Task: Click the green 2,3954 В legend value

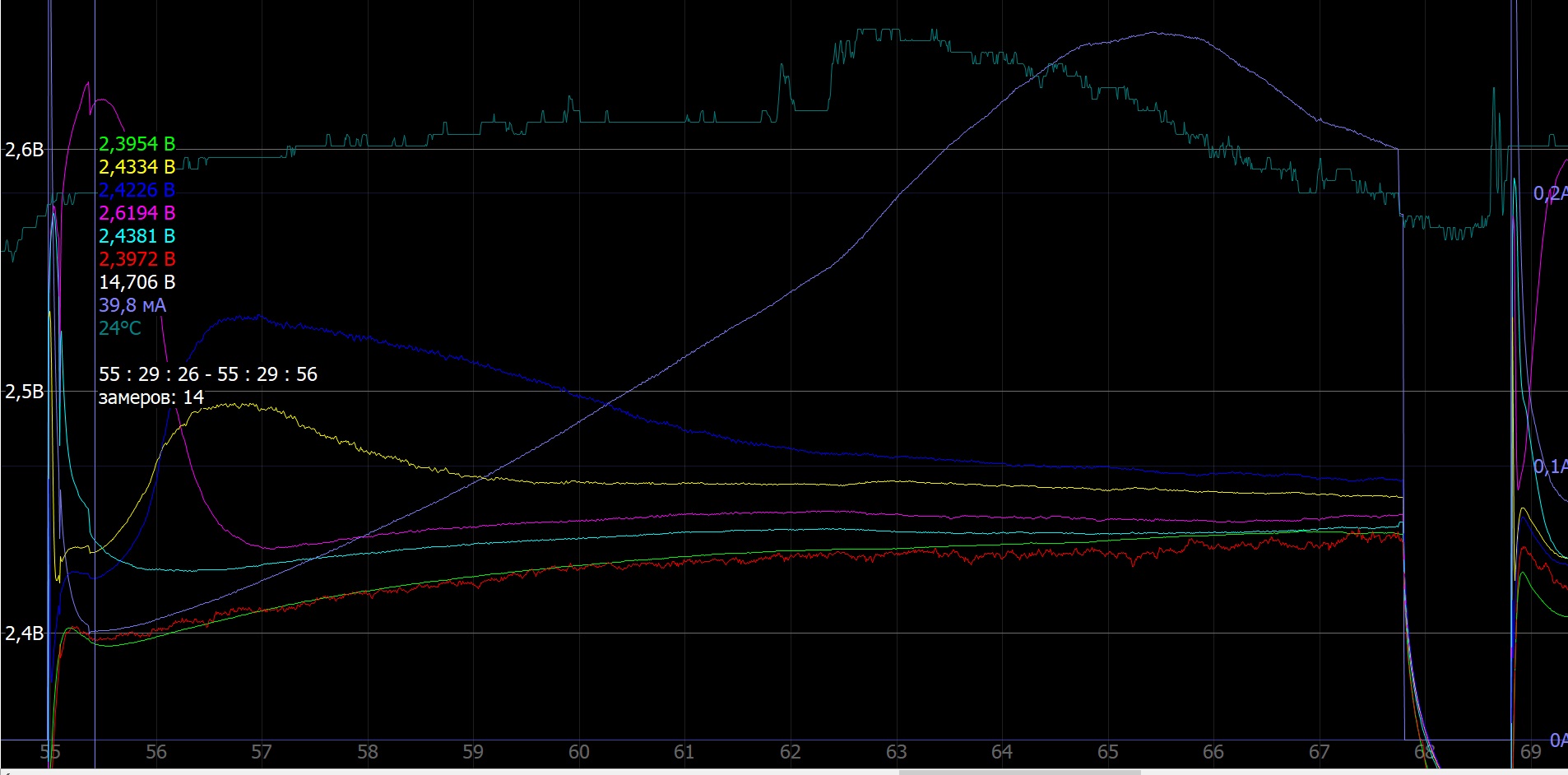Action: [137, 144]
